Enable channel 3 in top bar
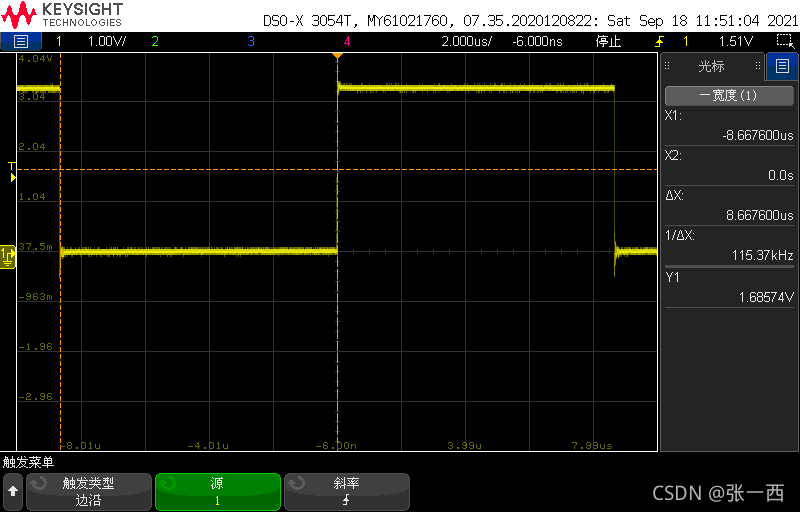Viewport: 800px width, 512px height. click(251, 41)
